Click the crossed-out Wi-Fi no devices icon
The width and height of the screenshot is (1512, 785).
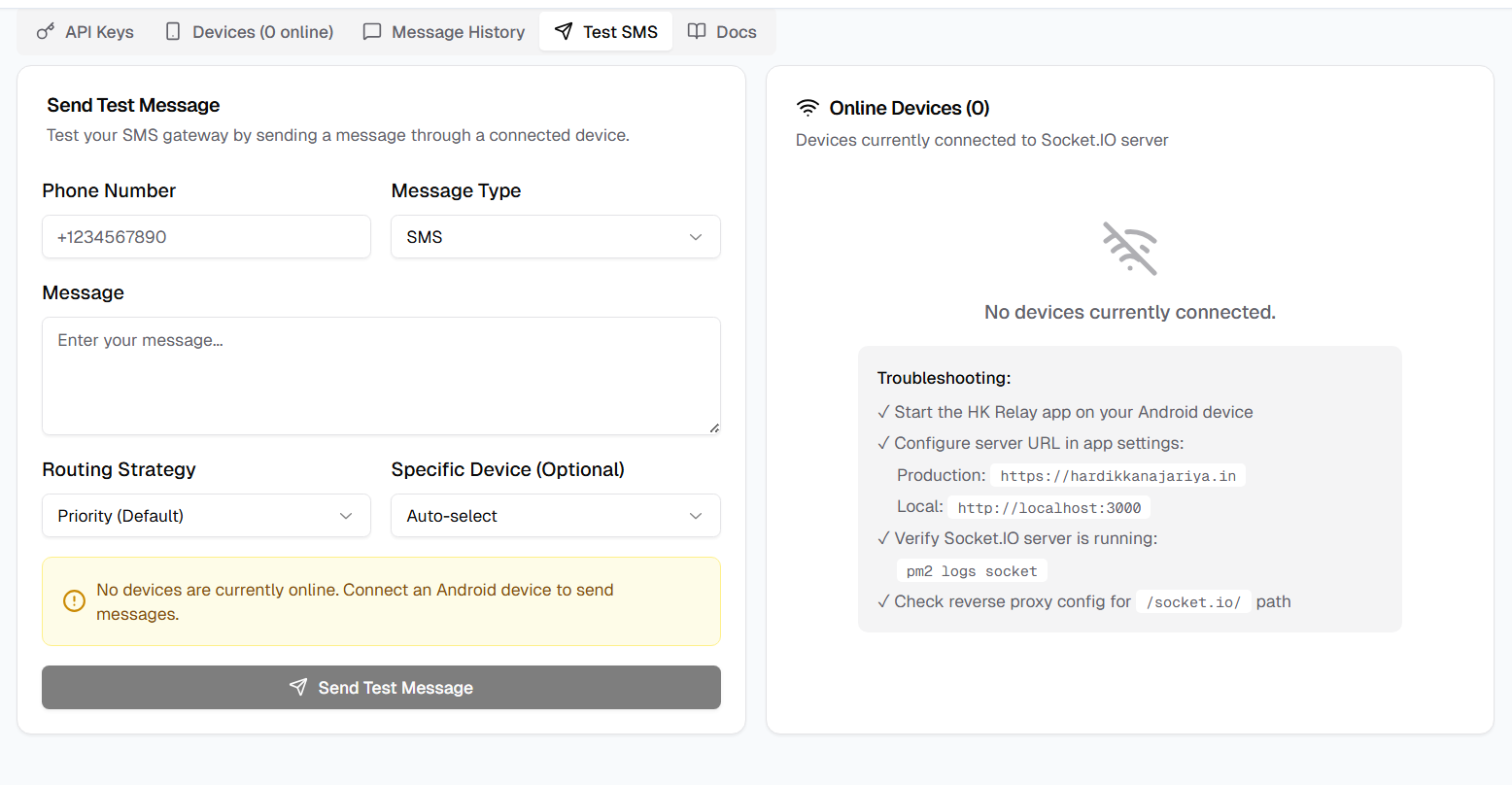tap(1129, 249)
